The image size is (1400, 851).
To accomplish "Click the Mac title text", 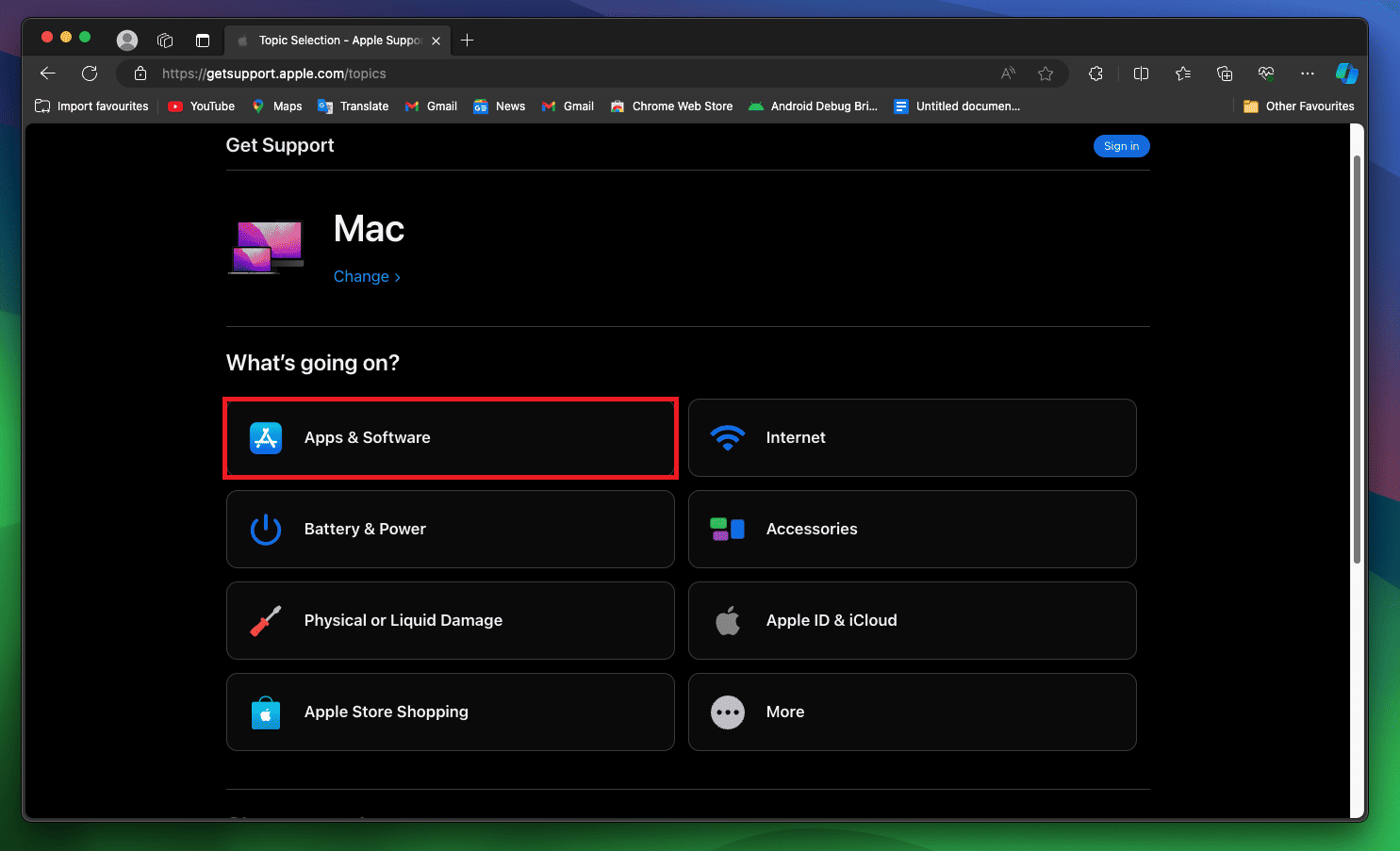I will pos(369,229).
